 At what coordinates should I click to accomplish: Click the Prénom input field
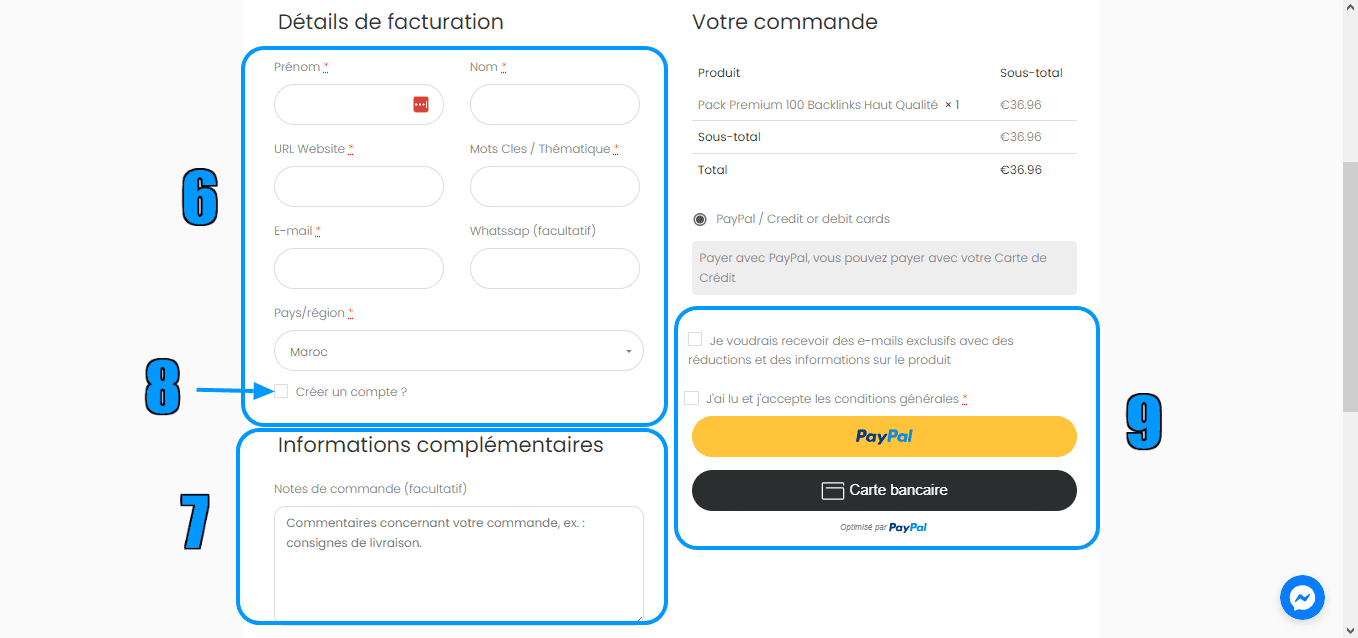[x=359, y=105]
